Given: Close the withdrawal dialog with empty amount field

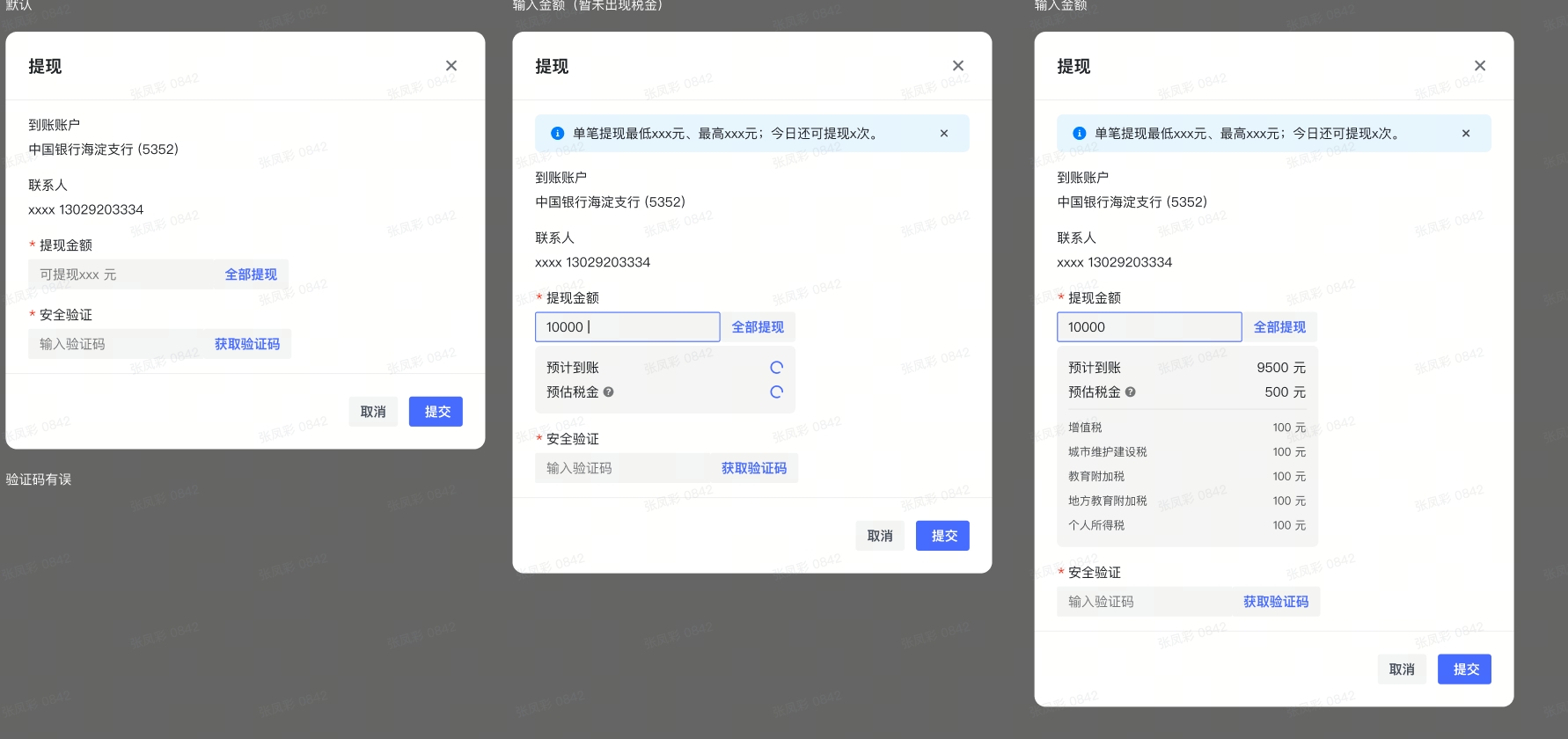Looking at the screenshot, I should [x=451, y=66].
